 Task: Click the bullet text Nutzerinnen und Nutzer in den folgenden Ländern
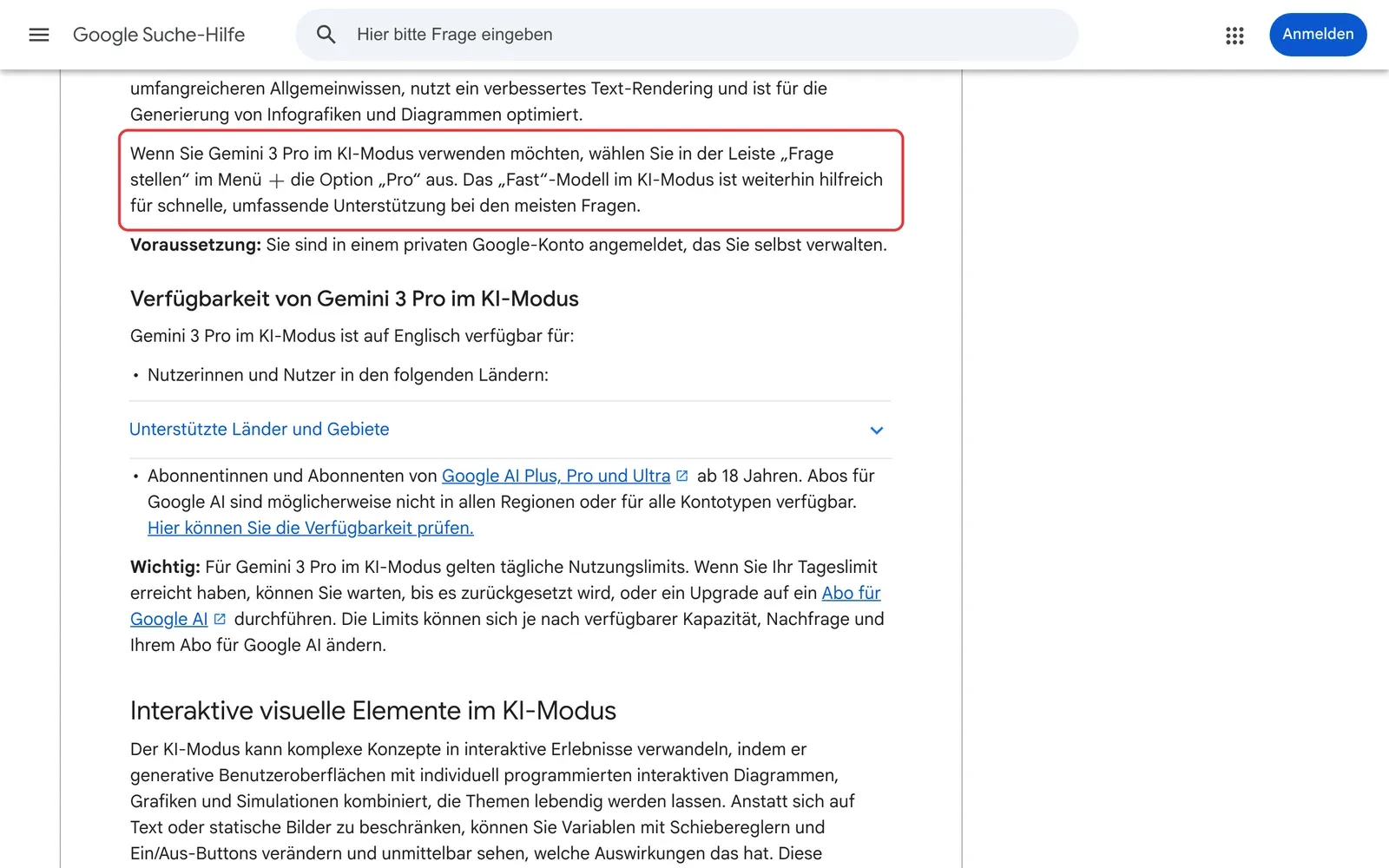click(x=348, y=375)
